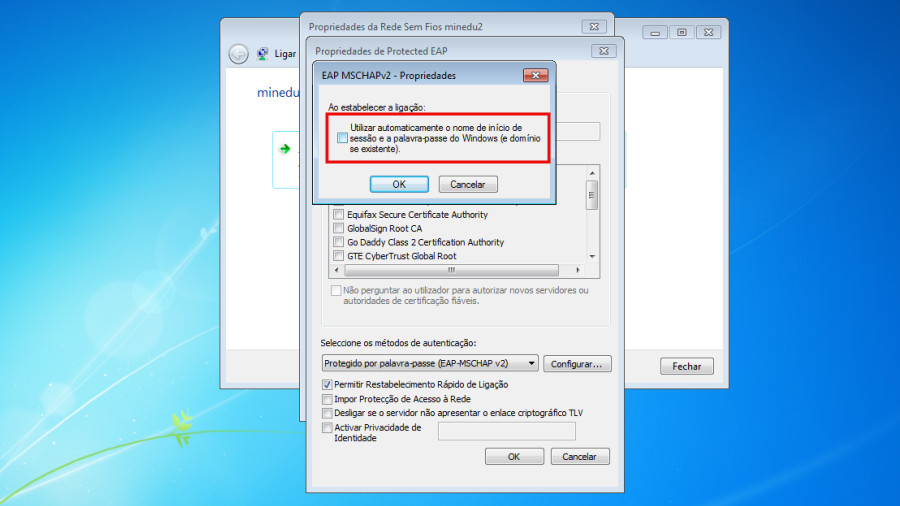The height and width of the screenshot is (506, 900).
Task: Click Cancelar in the Protected EAP window
Action: pos(580,457)
